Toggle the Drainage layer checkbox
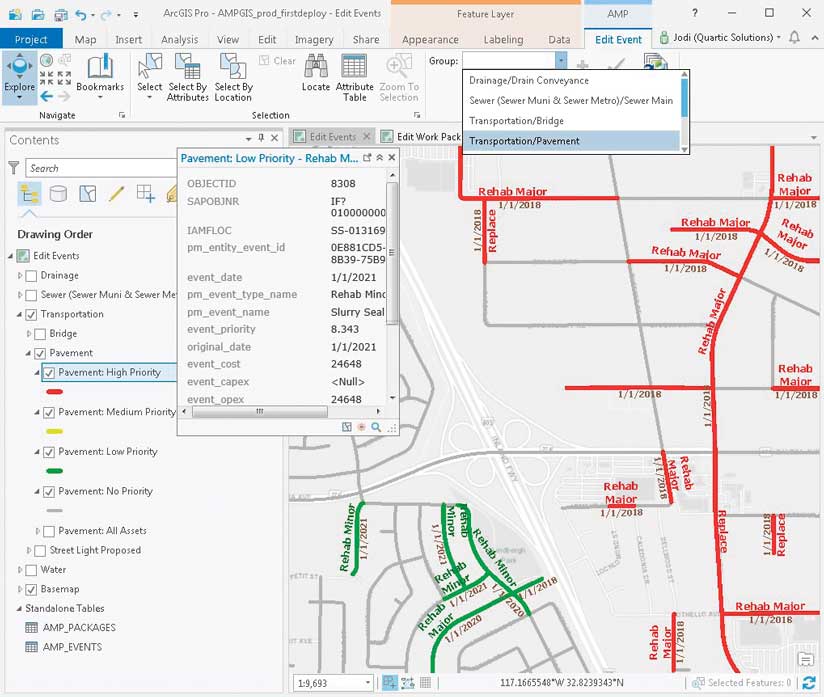The image size is (824, 697). click(x=31, y=275)
